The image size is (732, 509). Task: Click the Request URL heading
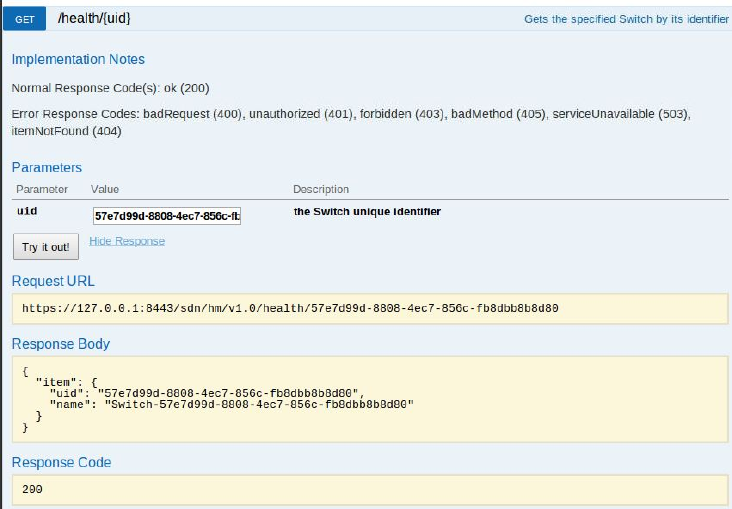tap(53, 281)
